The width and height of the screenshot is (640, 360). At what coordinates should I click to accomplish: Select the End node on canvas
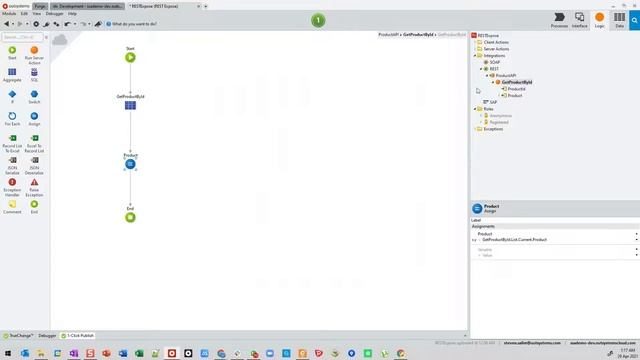(130, 218)
